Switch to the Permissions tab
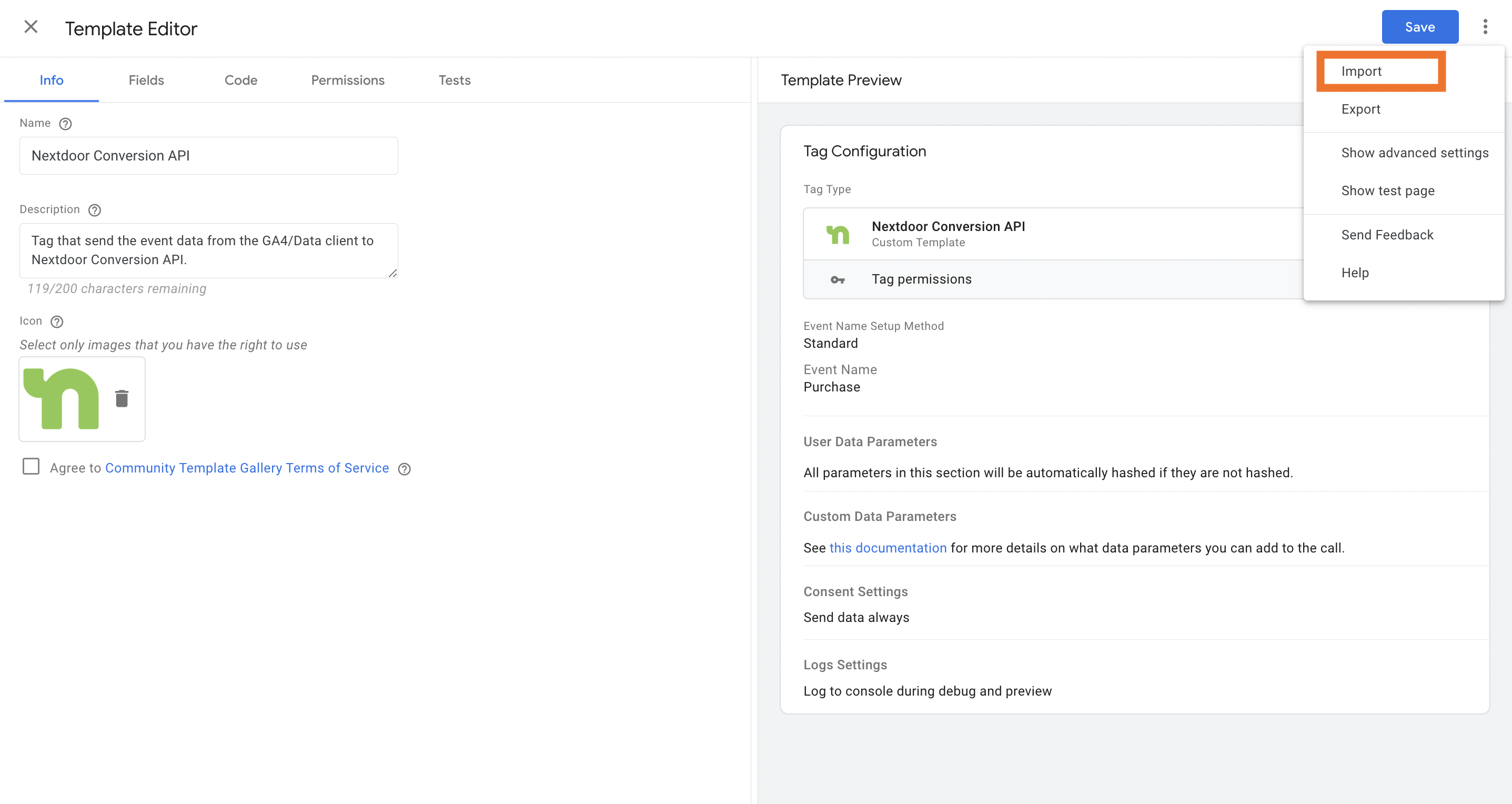The image size is (1512, 804). pyautogui.click(x=348, y=80)
